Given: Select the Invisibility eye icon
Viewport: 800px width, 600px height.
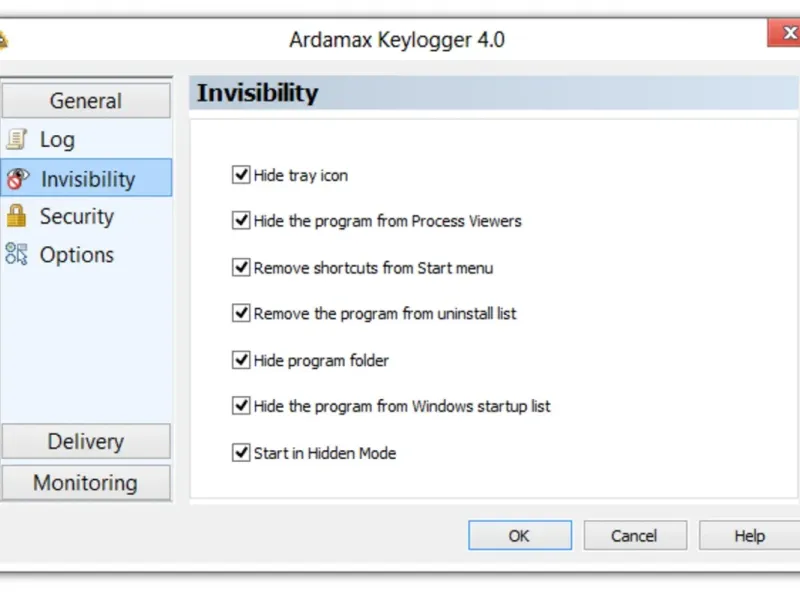Looking at the screenshot, I should (17, 179).
